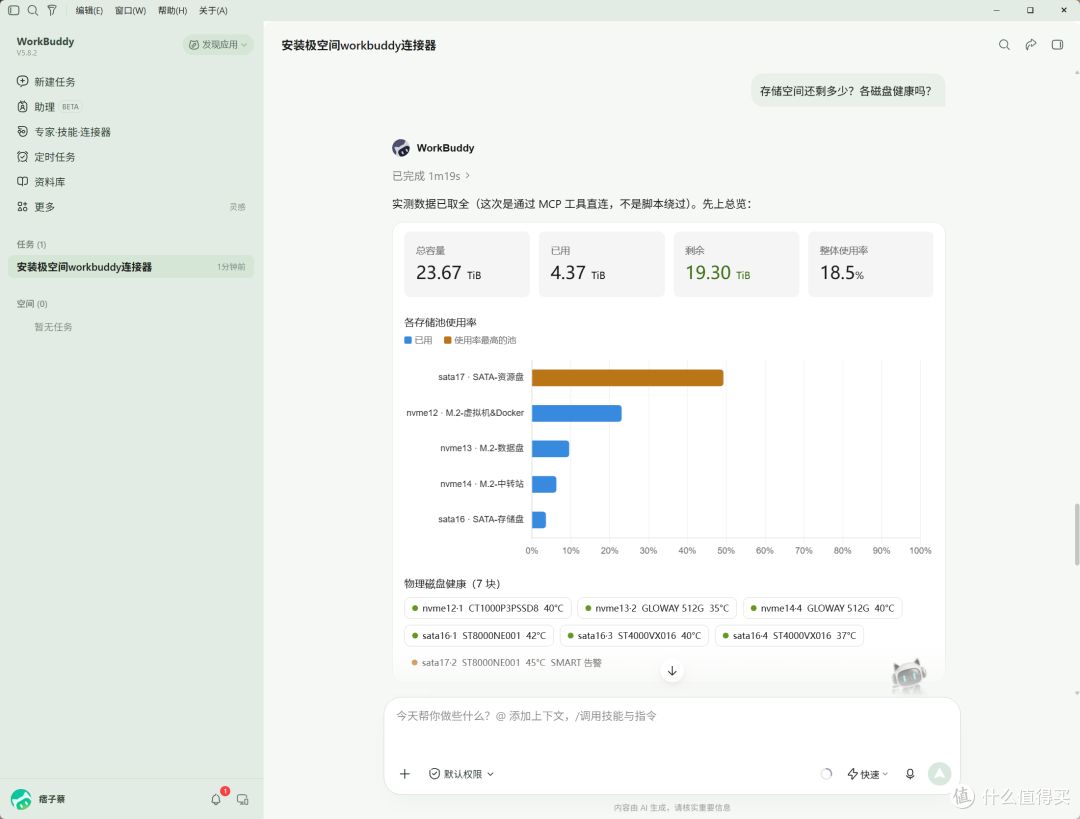
Task: Click the 任务 (1) section header
Action: click(x=32, y=245)
